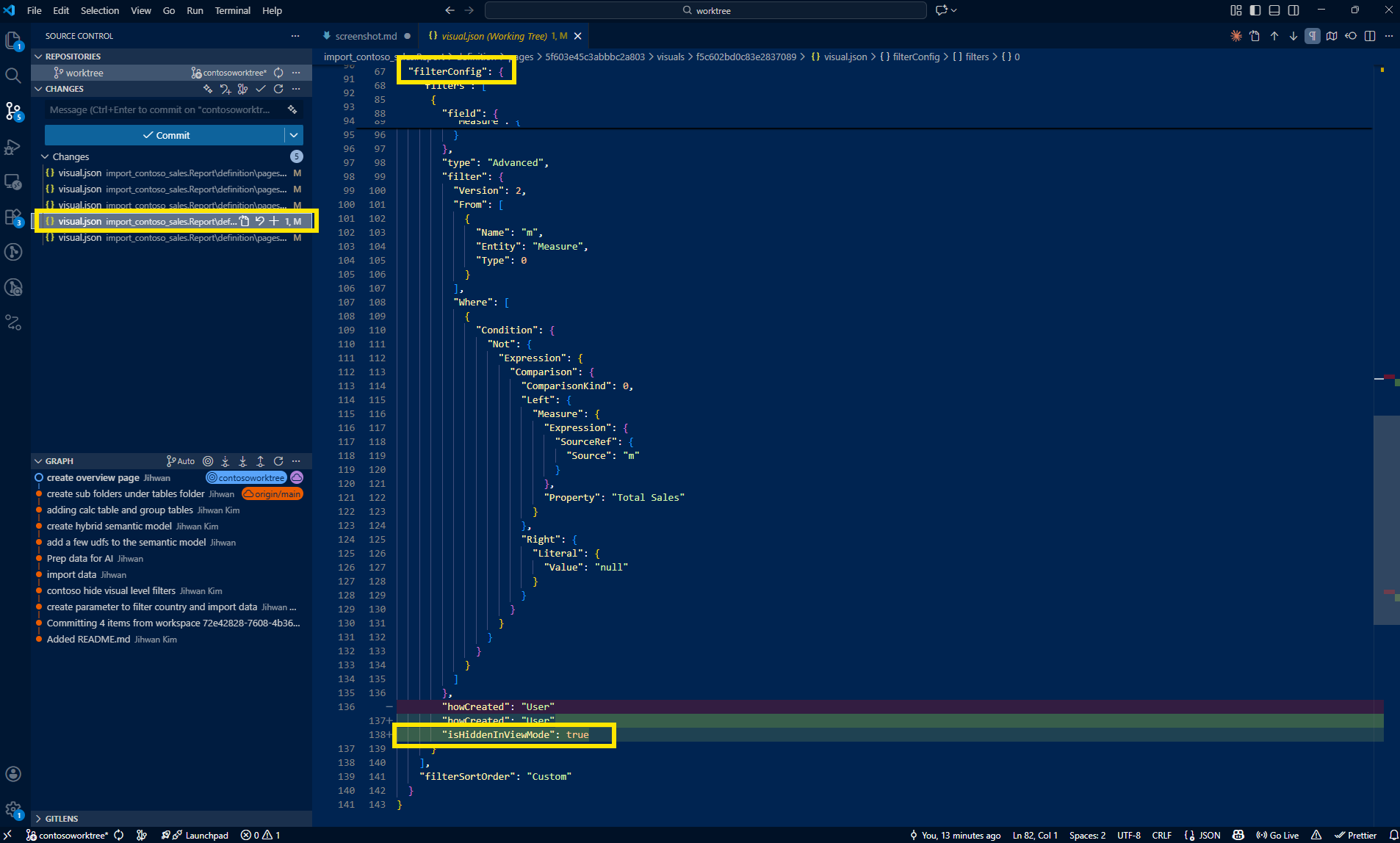Click the sparkle icon inside the commit message box
The height and width of the screenshot is (843, 1400).
(292, 109)
